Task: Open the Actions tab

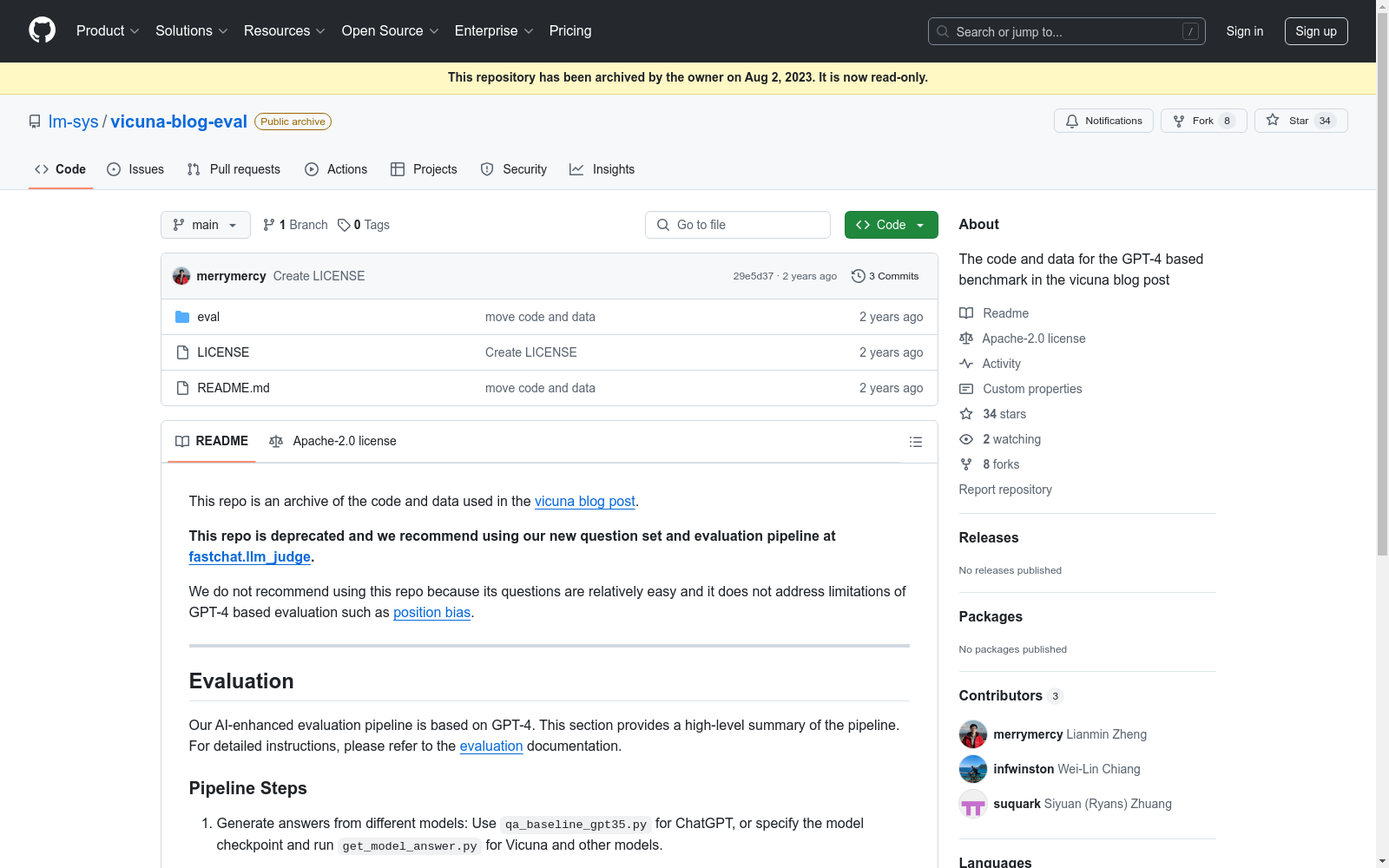Action: click(336, 169)
